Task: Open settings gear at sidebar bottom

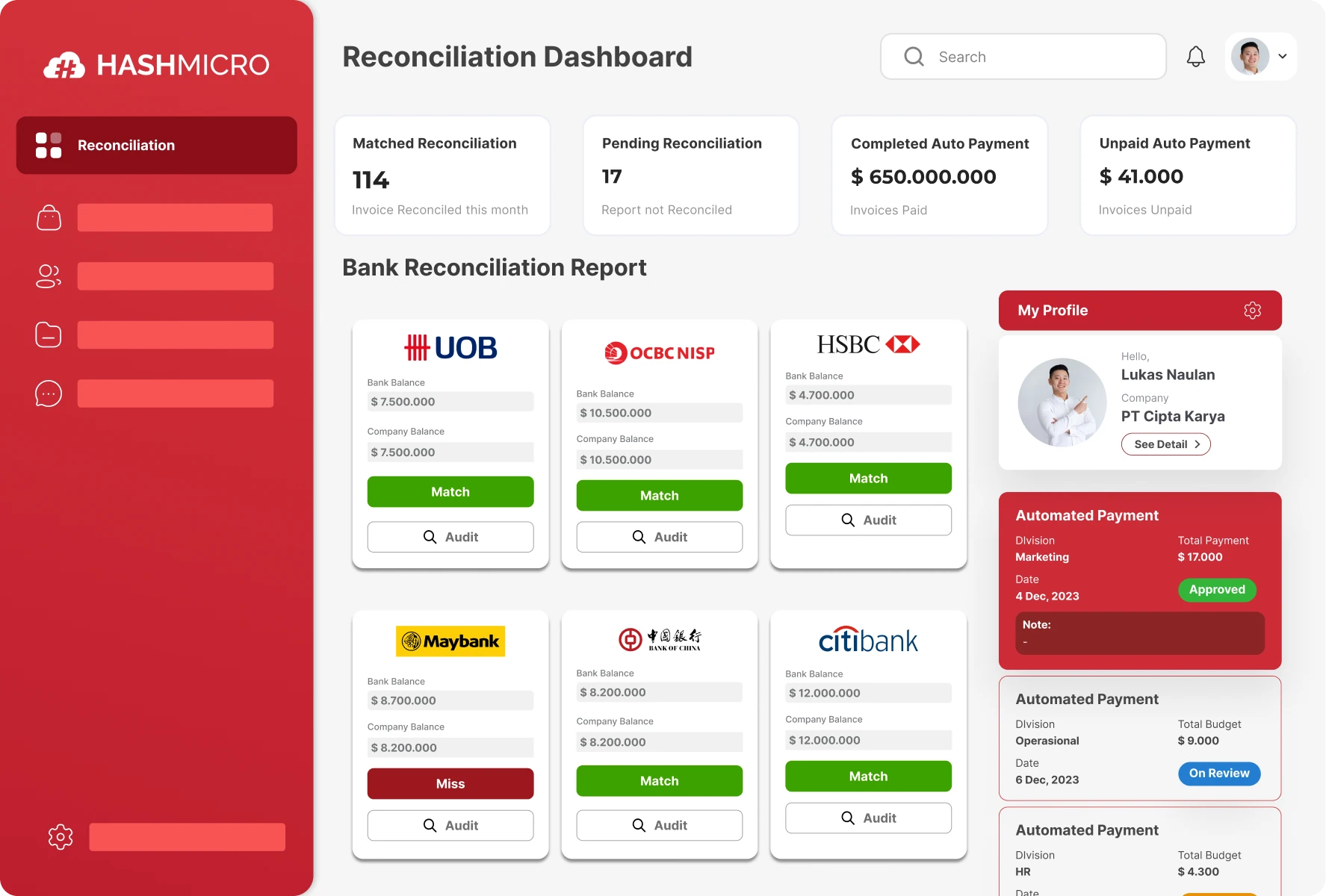Action: pos(61,837)
